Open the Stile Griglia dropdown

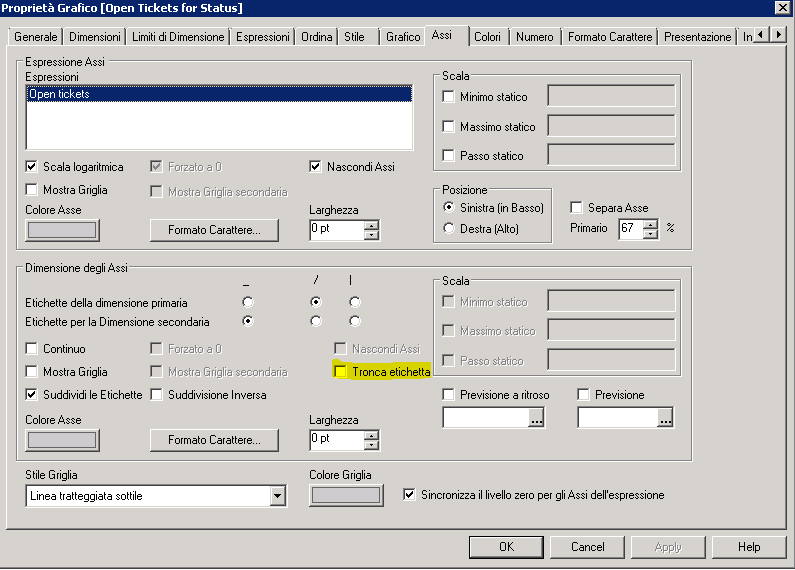[x=277, y=496]
